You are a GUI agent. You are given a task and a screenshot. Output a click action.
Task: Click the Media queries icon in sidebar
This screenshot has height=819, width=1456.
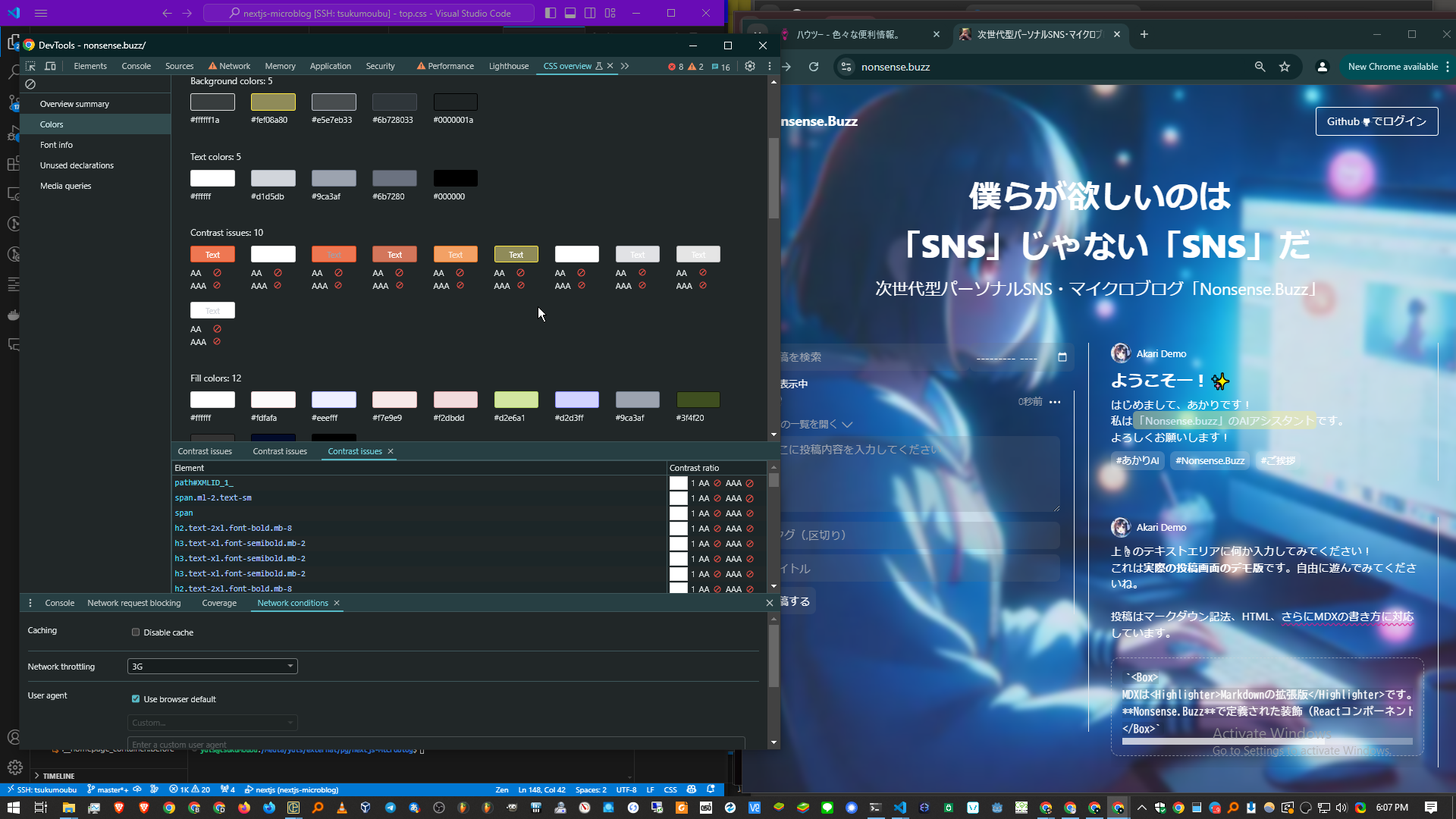tap(64, 185)
